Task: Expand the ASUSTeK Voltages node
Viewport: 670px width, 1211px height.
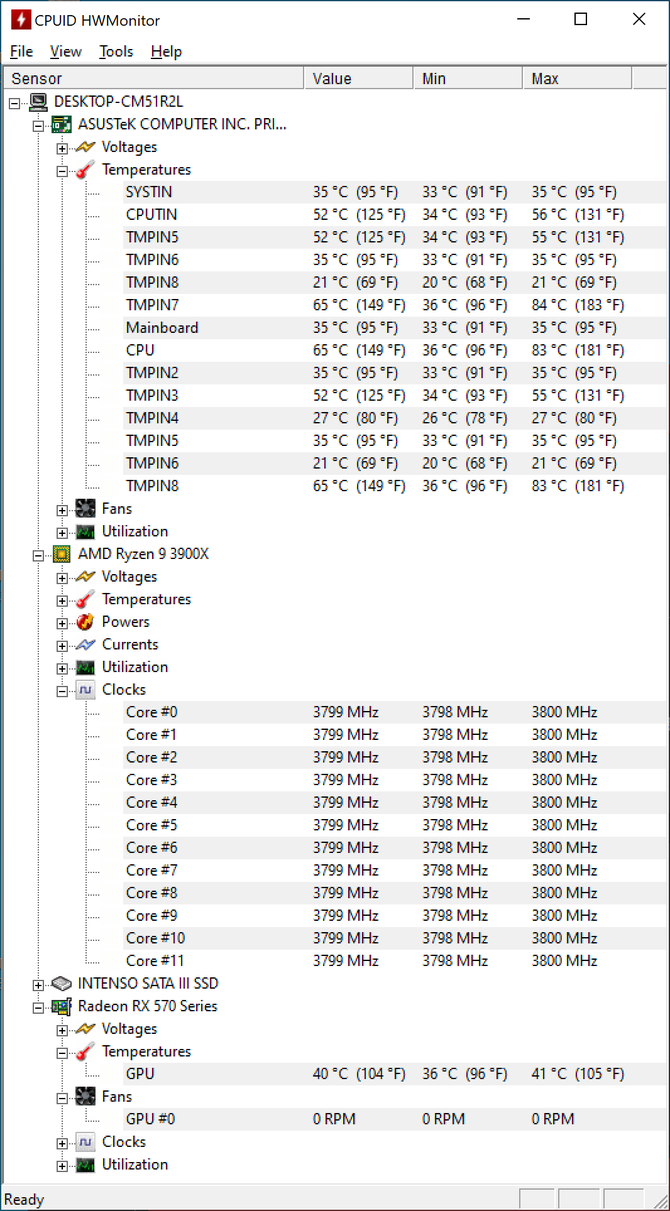Action: tap(62, 148)
